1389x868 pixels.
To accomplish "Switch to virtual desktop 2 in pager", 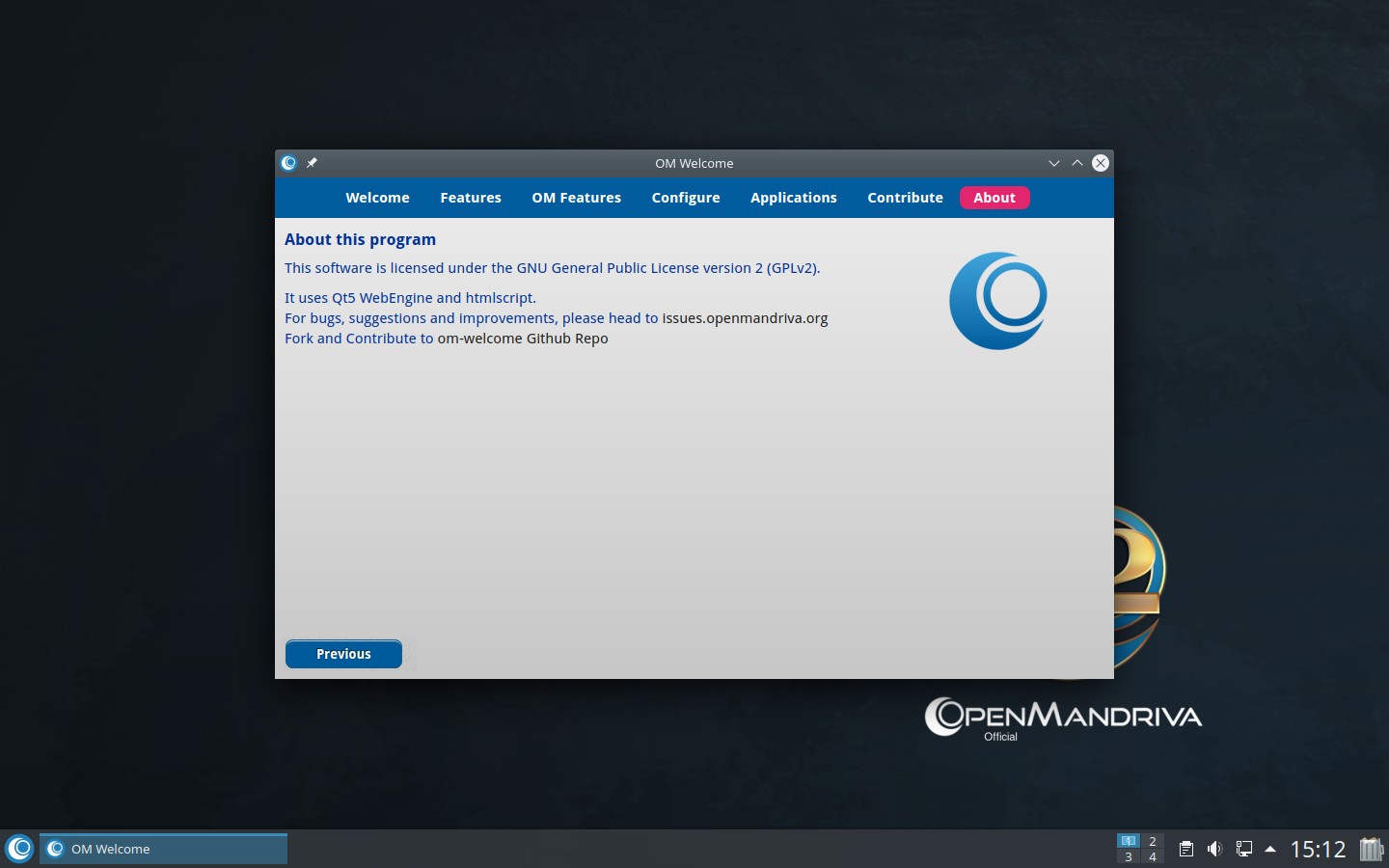I will click(1152, 841).
